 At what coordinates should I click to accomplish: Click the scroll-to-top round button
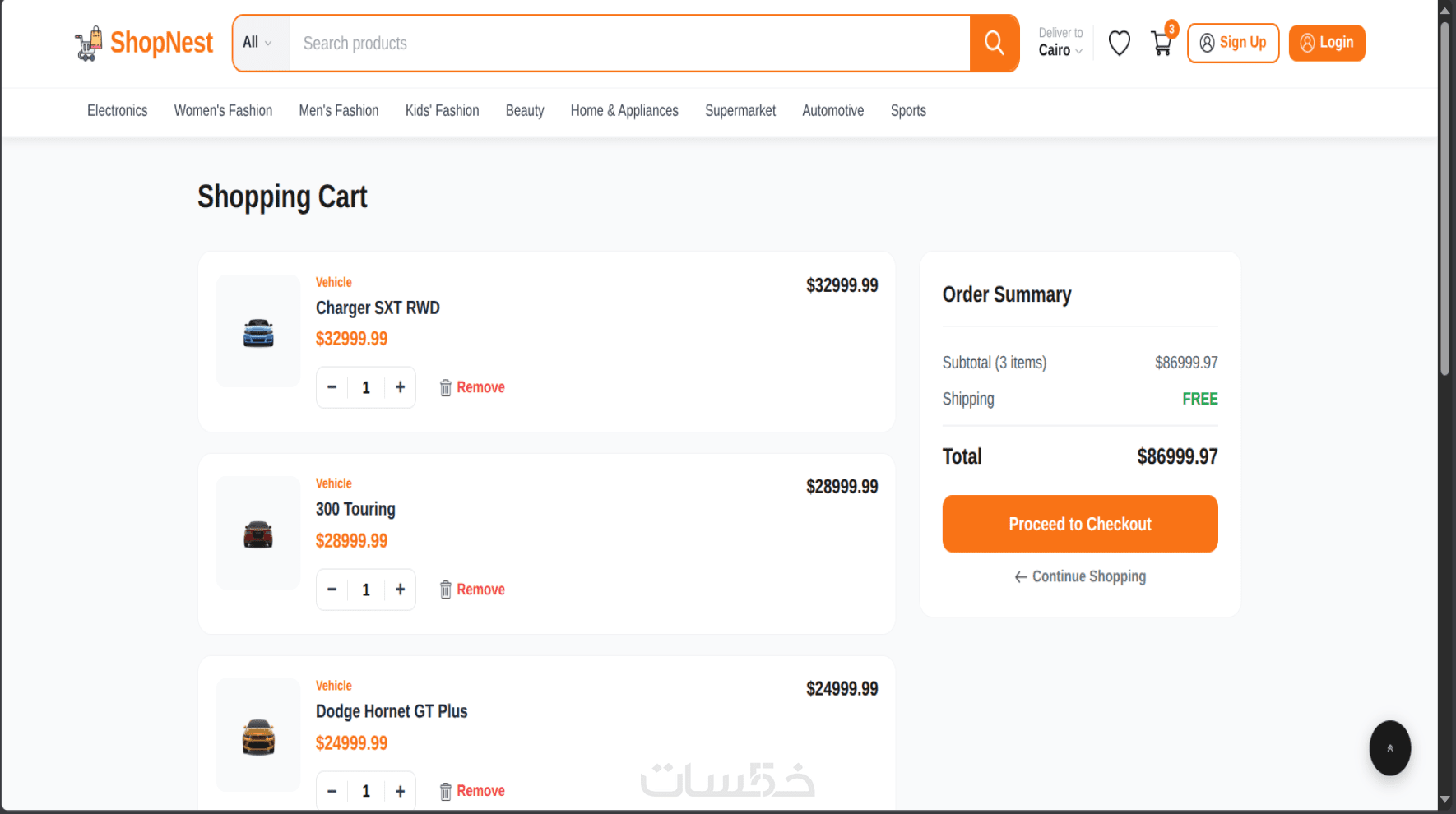tap(1389, 747)
